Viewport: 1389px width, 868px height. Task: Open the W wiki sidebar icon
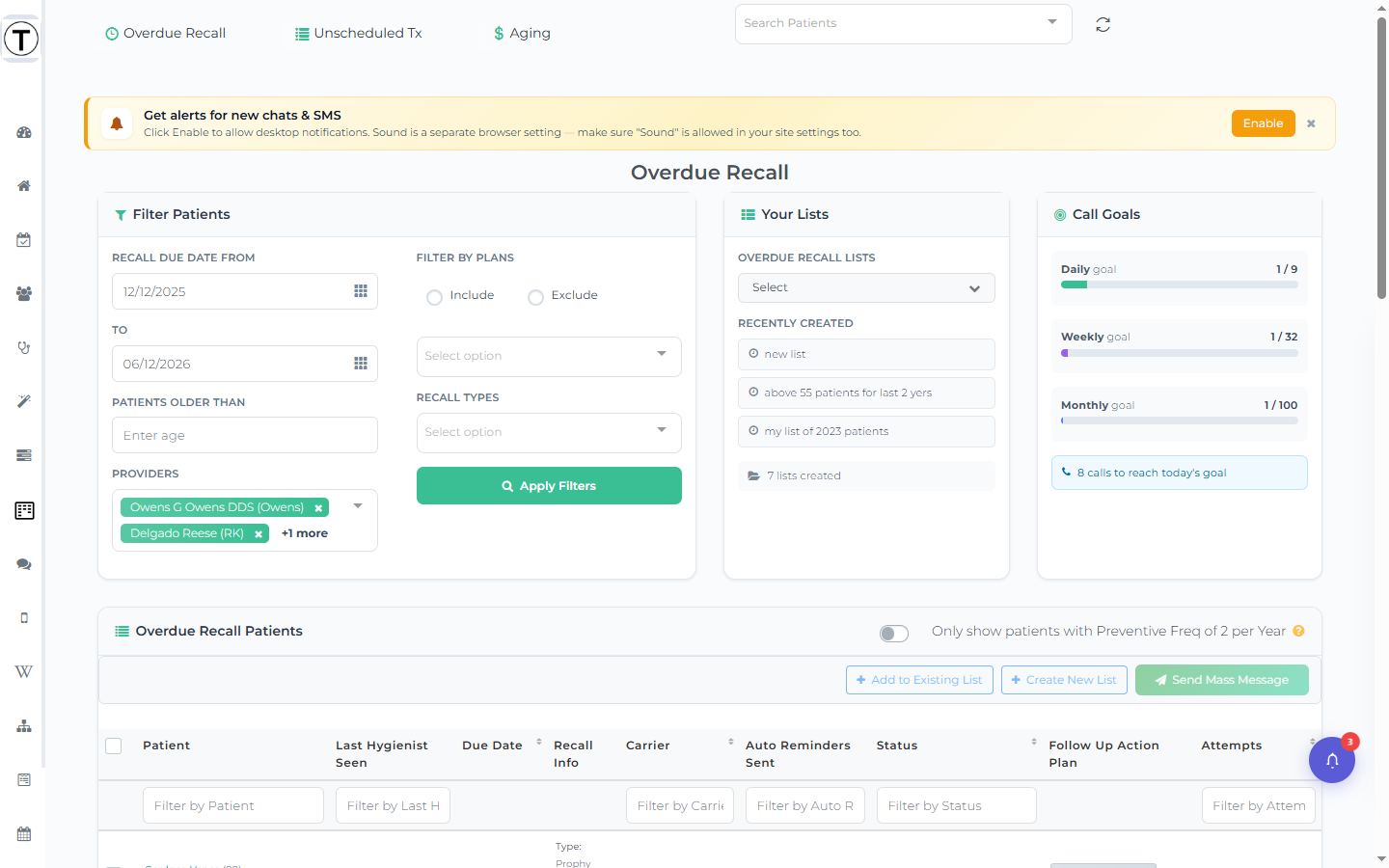point(24,672)
